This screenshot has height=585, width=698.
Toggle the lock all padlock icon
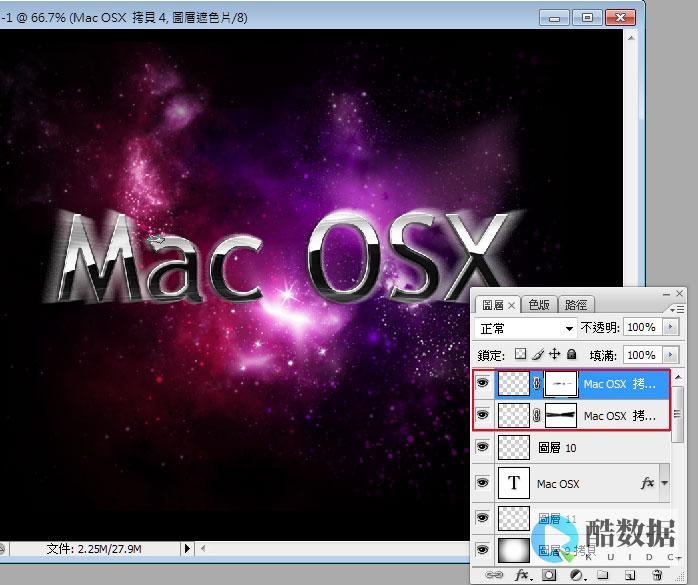coord(572,354)
